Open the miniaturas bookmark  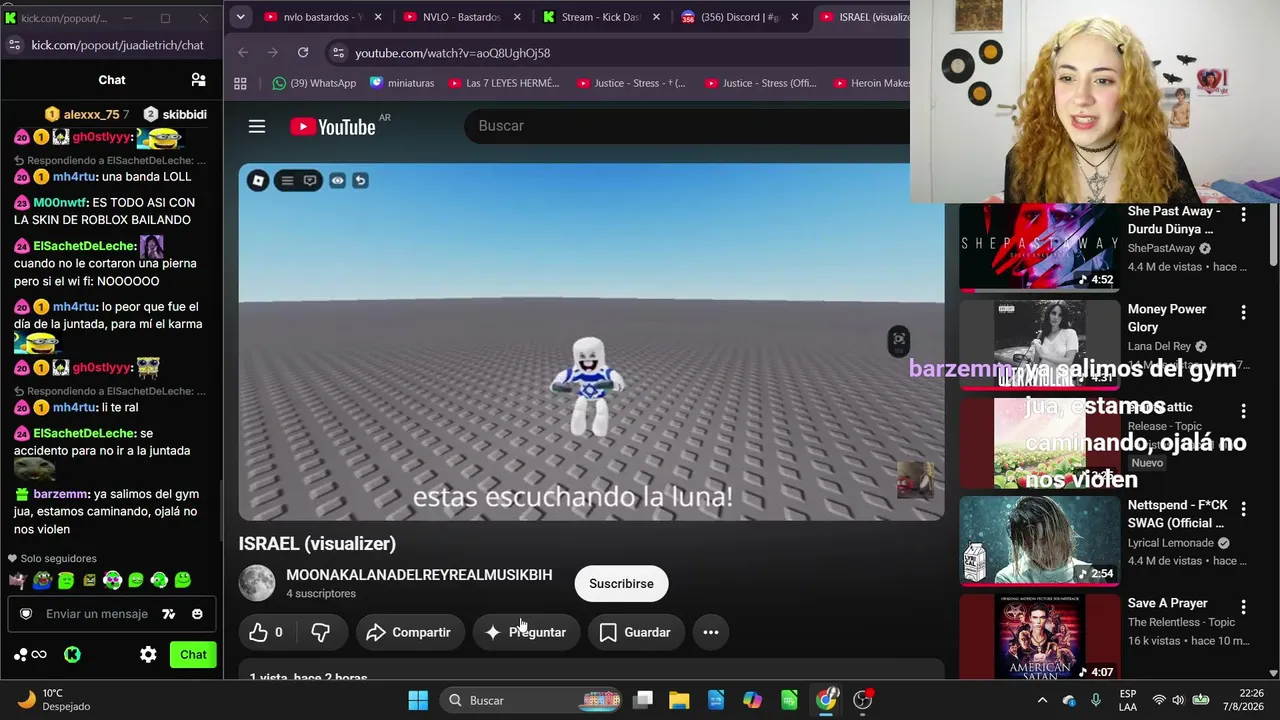tap(402, 84)
